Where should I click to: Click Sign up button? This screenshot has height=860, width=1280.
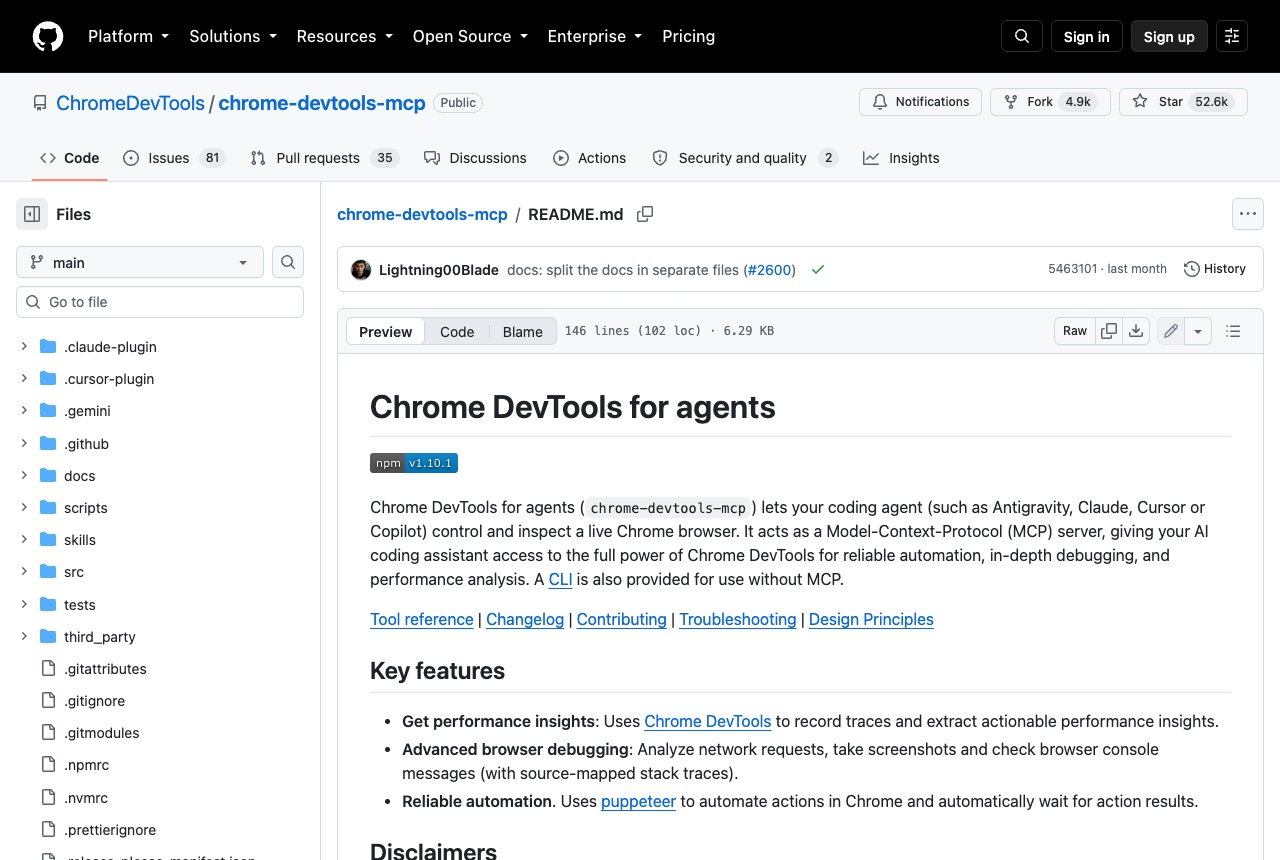pos(1169,36)
